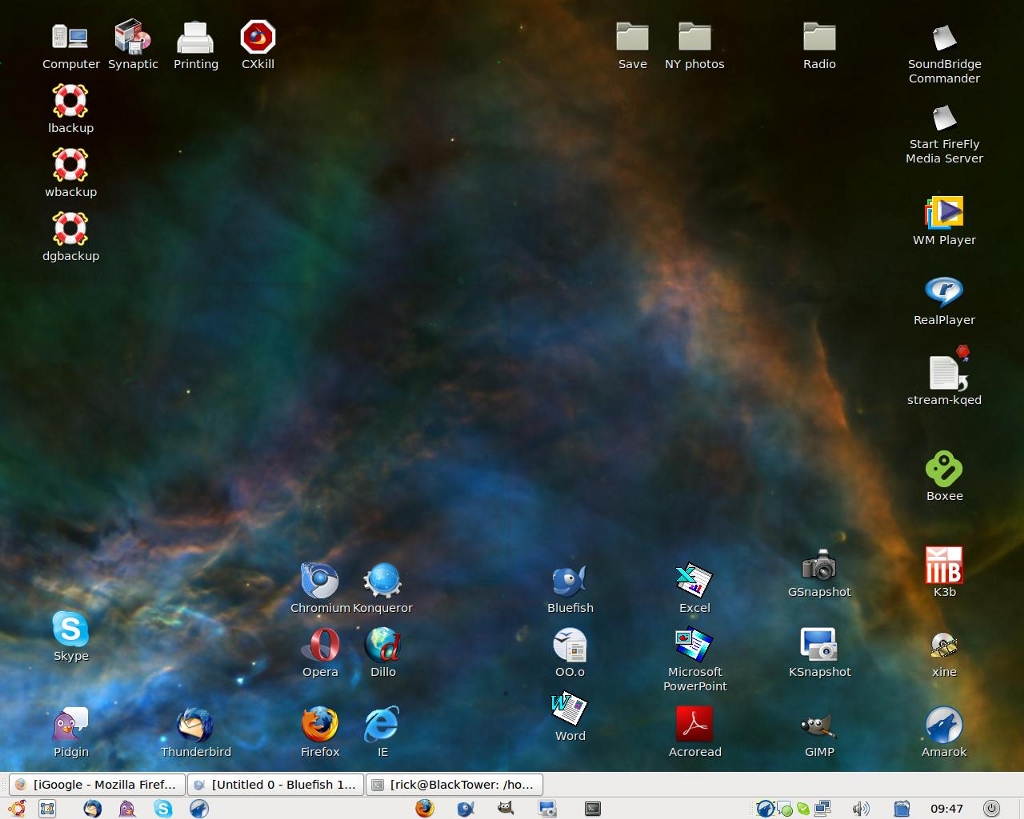The width and height of the screenshot is (1024, 819).
Task: Launch Pidgin from the bottom panel
Action: (x=127, y=809)
